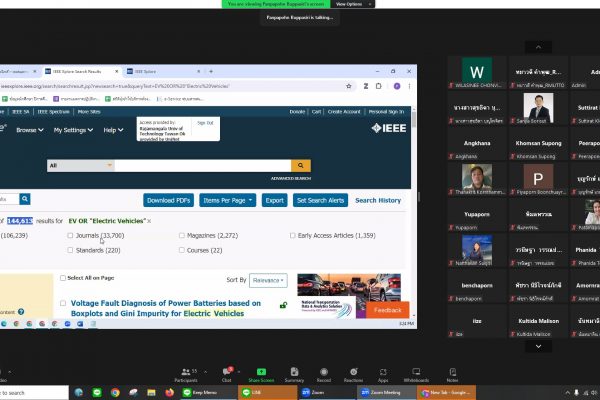Click the blue search-within-results magnifier button
This screenshot has height=400, width=600.
[x=25, y=199]
